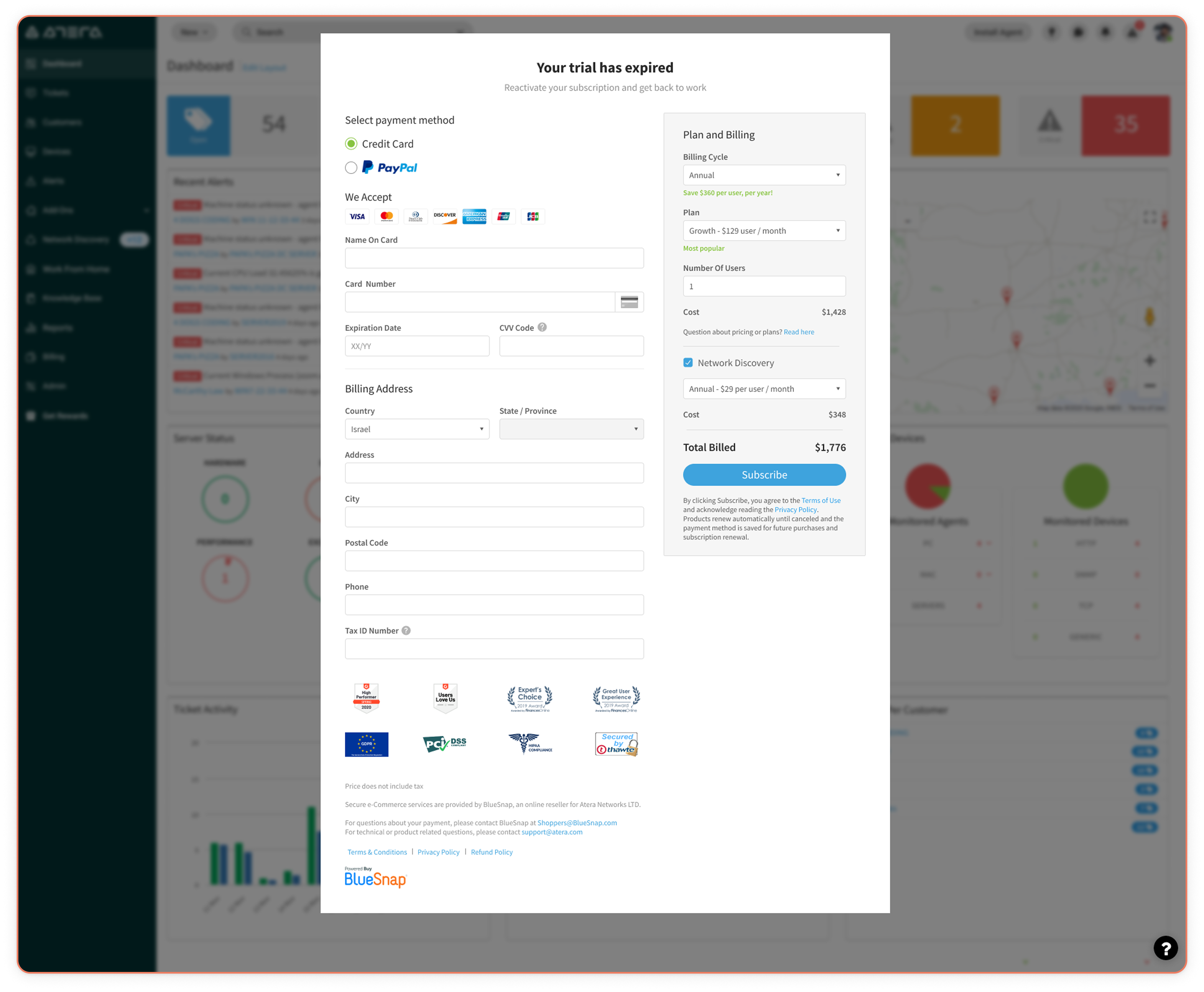Open the Refund Policy footer link
Screen dimensions: 1204x992
coord(492,852)
